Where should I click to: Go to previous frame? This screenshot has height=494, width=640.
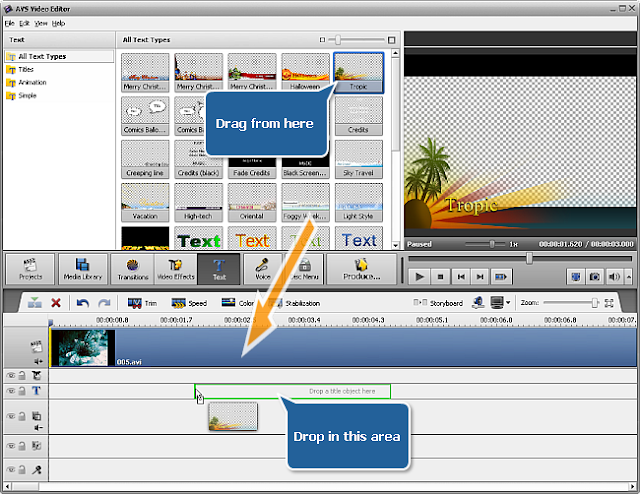[461, 277]
